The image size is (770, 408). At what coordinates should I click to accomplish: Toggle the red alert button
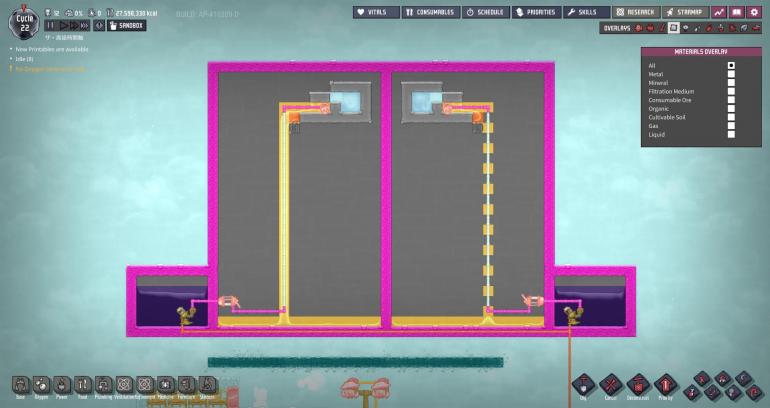(99, 26)
